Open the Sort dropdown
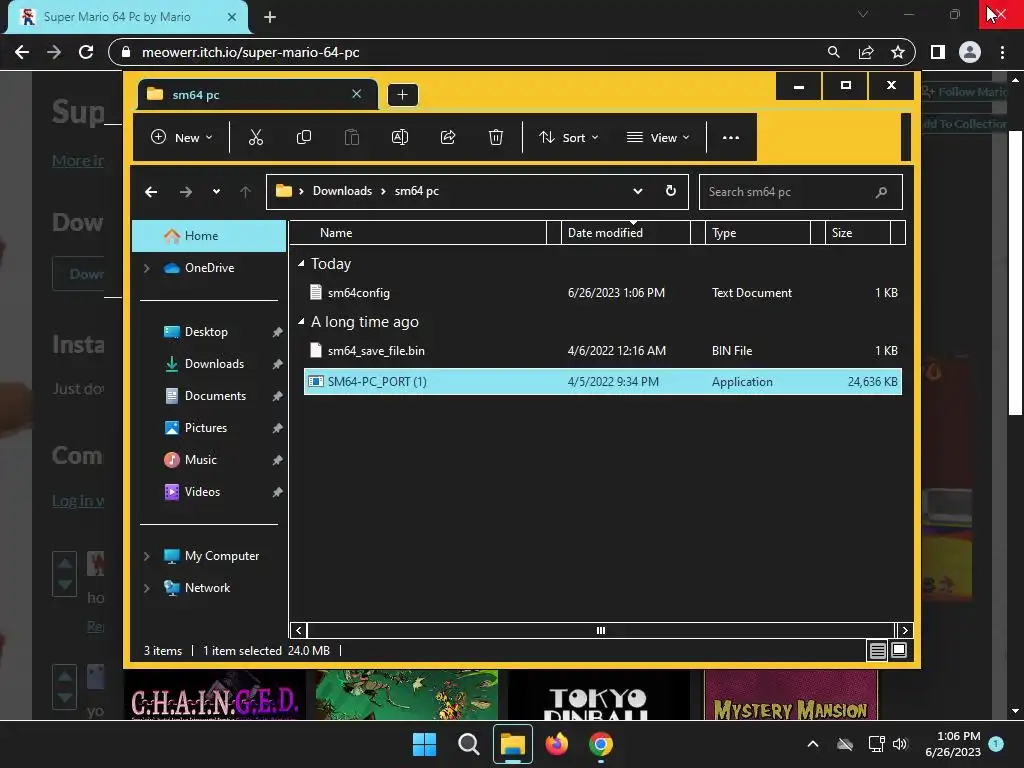1024x768 pixels. click(x=568, y=137)
